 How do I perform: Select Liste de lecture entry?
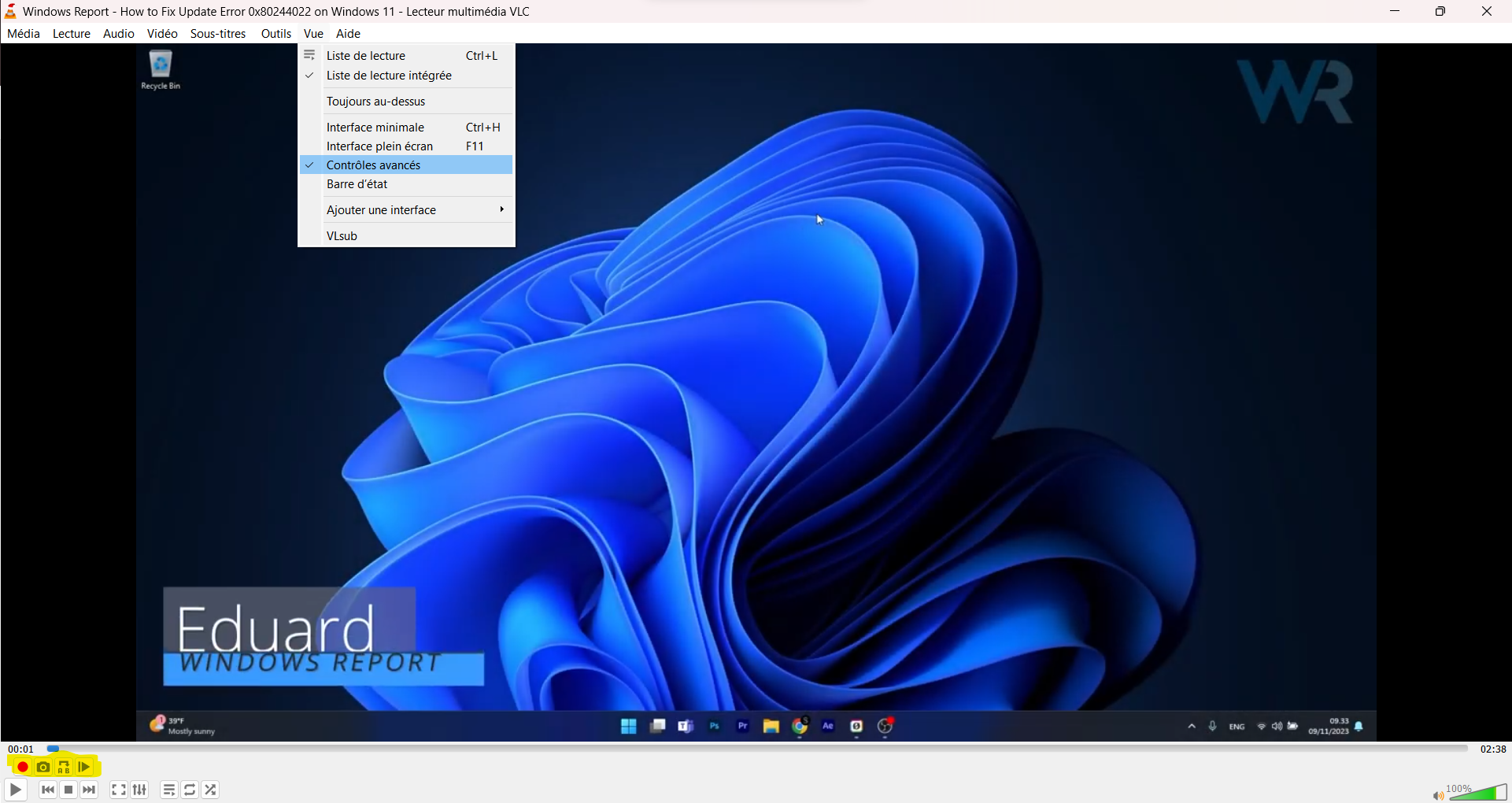click(406, 55)
